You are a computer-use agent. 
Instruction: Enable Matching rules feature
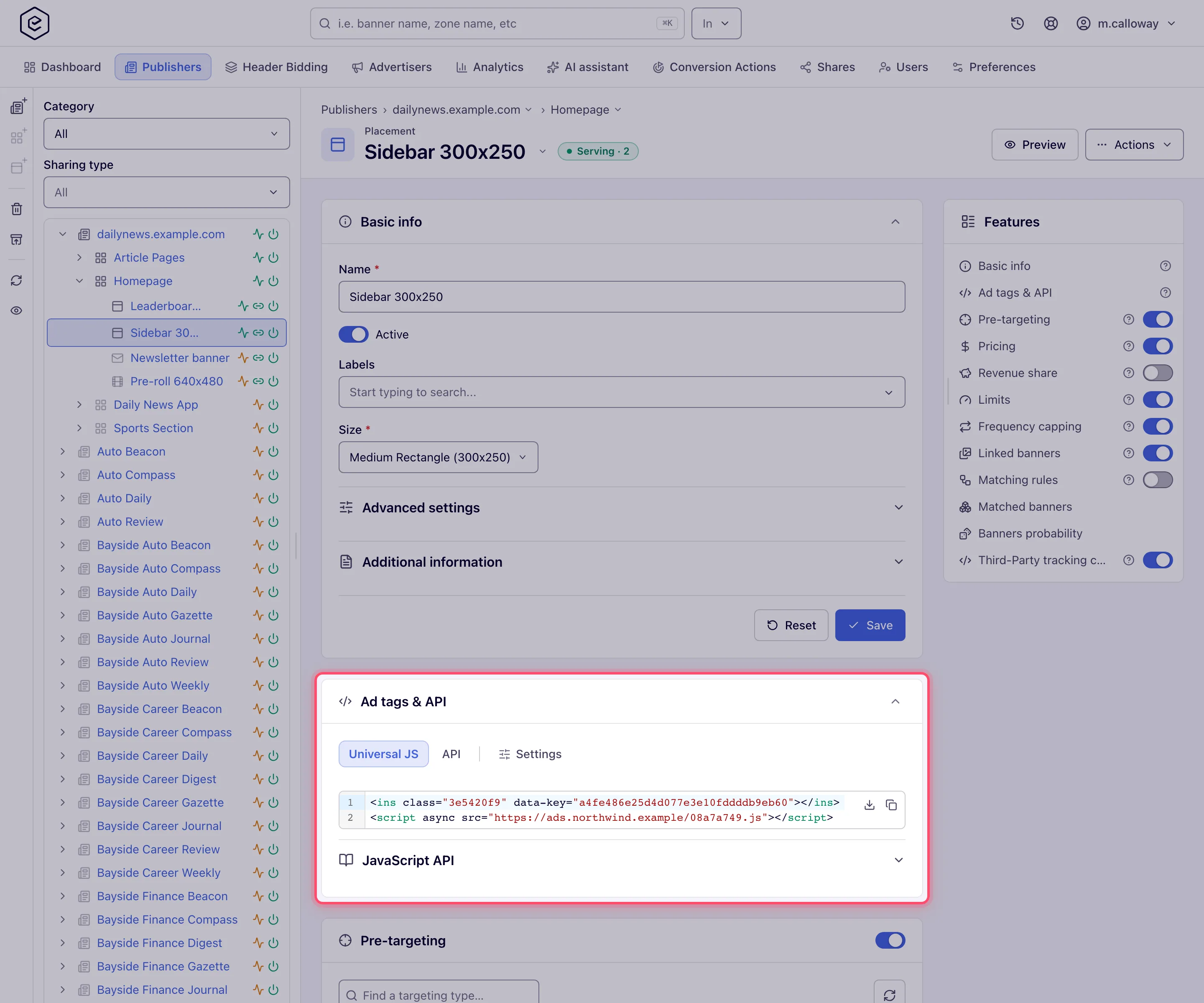[x=1158, y=480]
